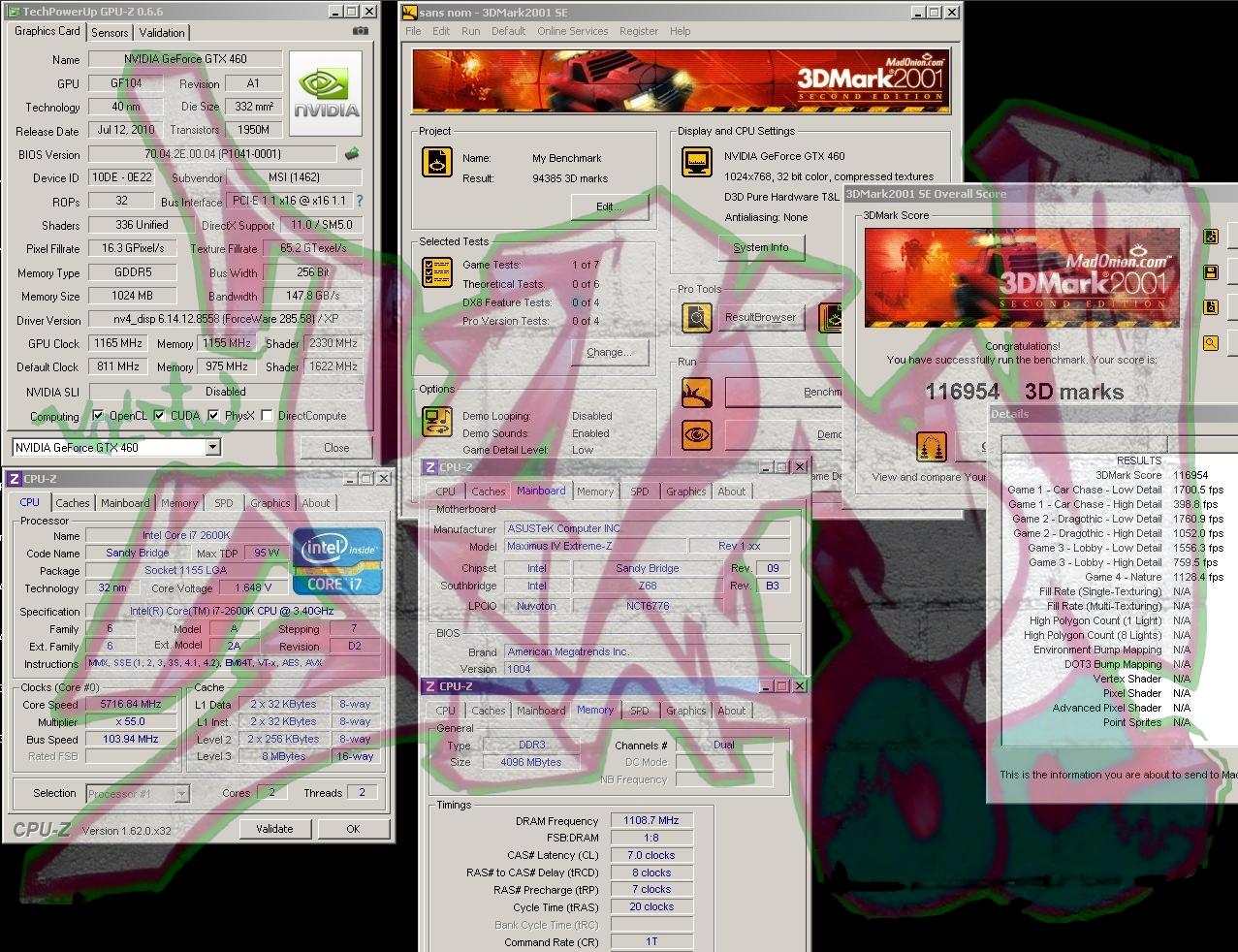This screenshot has height=952, width=1238.
Task: Click the Model field showing Maximus IV Extreme-Z
Action: click(x=595, y=546)
